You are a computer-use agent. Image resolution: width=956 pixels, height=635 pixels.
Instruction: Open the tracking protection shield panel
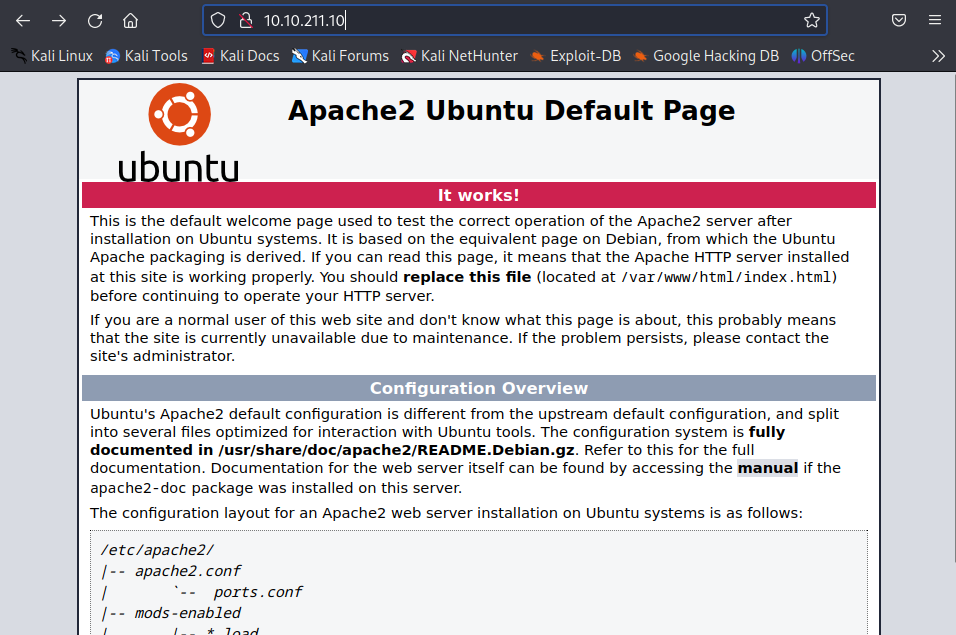[x=218, y=21]
